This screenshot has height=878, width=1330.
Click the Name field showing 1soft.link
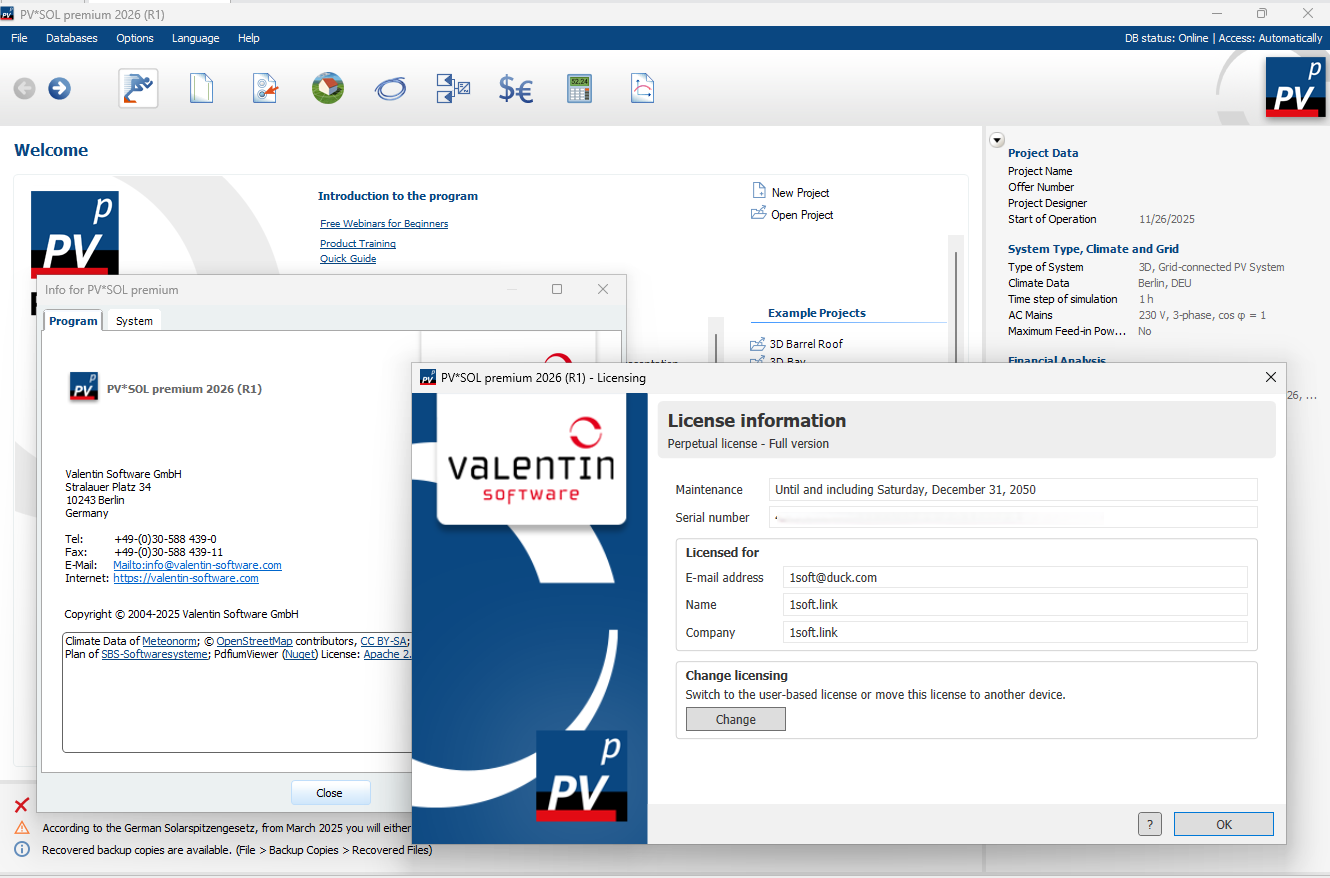click(x=1015, y=605)
